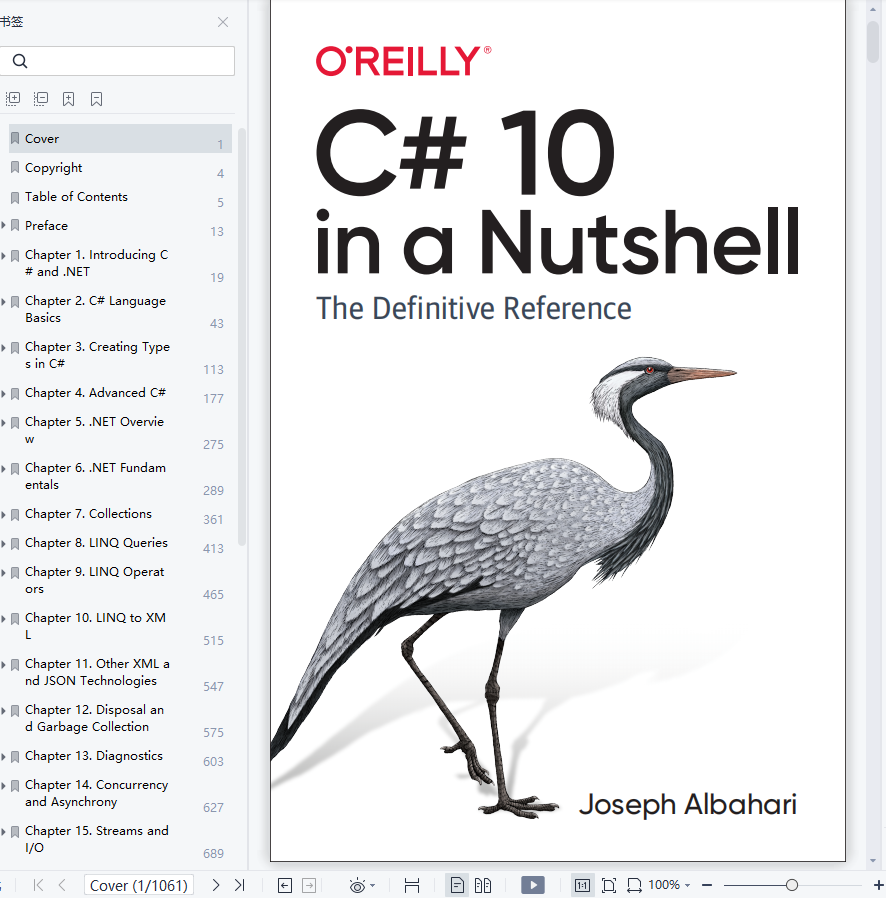The height and width of the screenshot is (898, 886).
Task: Delete the selected bookmark
Action: click(96, 99)
